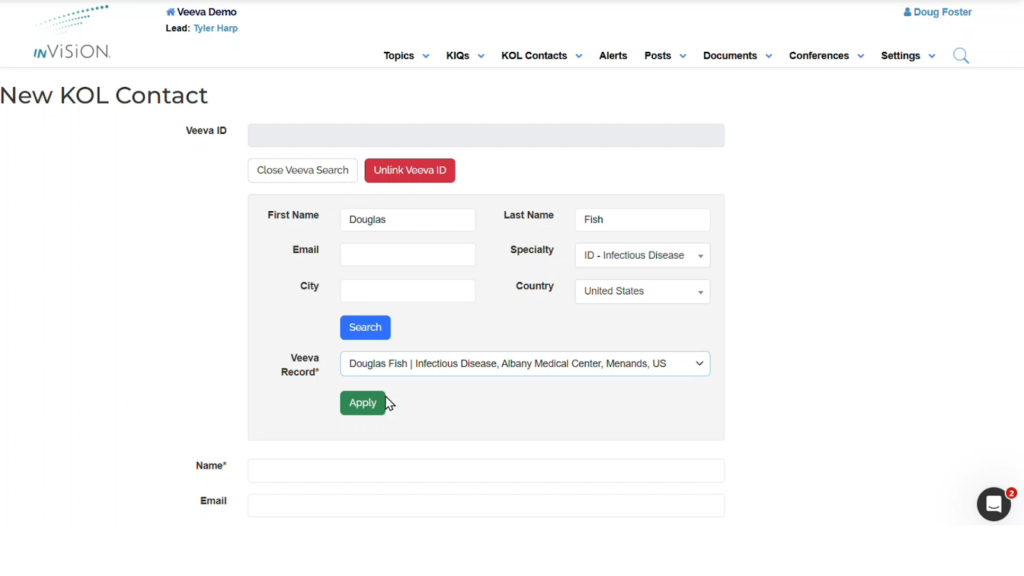Click the blue Search button
Viewport: 1024px width, 576px height.
365,328
